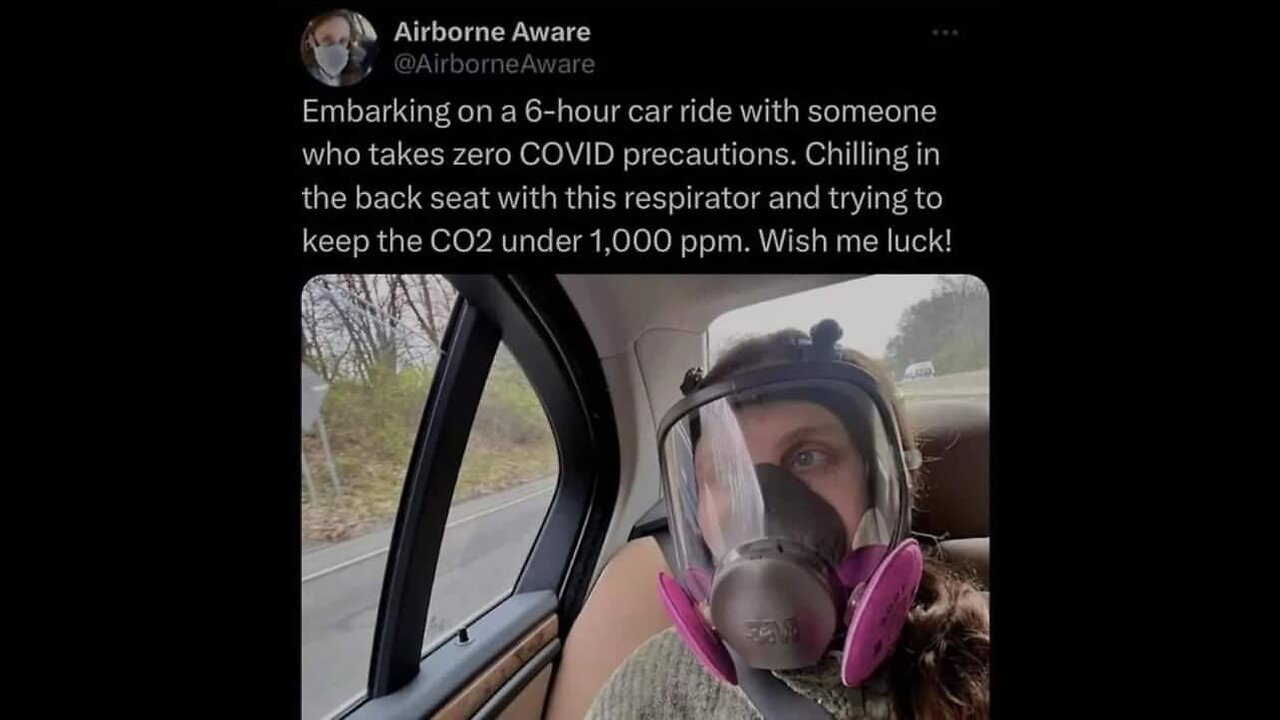Image resolution: width=1280 pixels, height=720 pixels.
Task: Click the Airborne Aware profile avatar
Action: 339,48
